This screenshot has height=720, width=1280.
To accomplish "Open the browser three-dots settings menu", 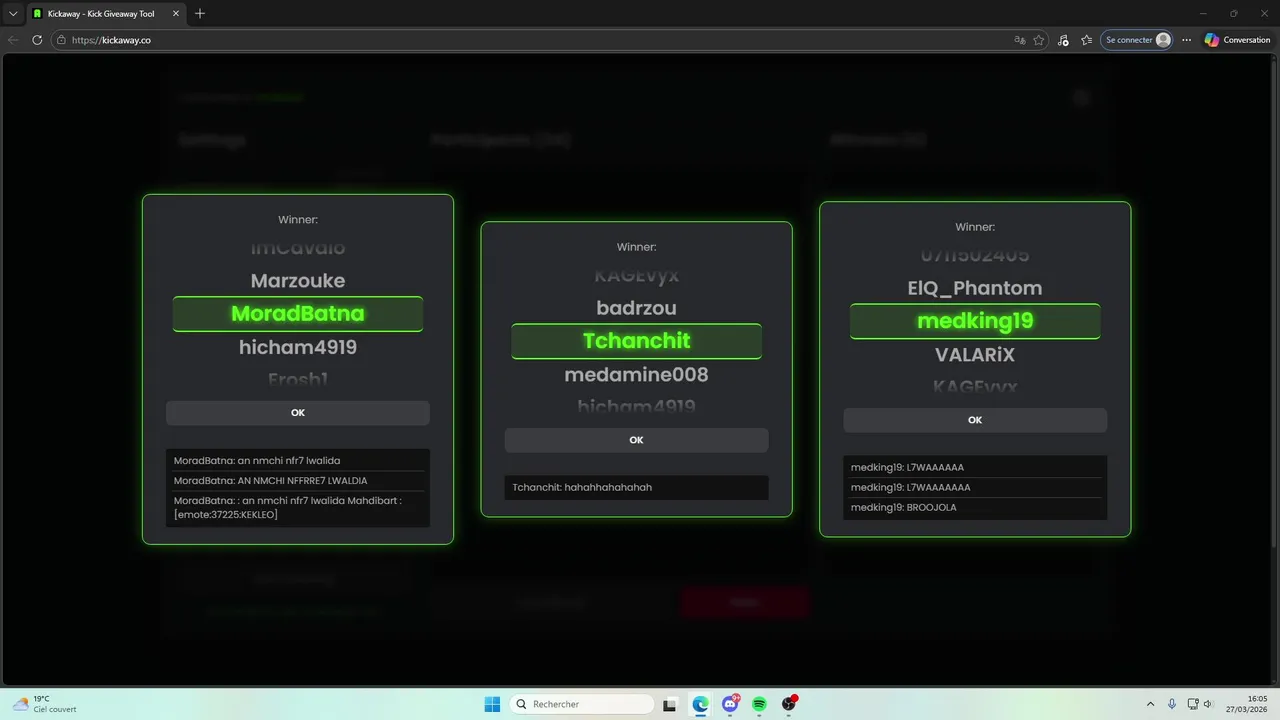I will point(1187,40).
